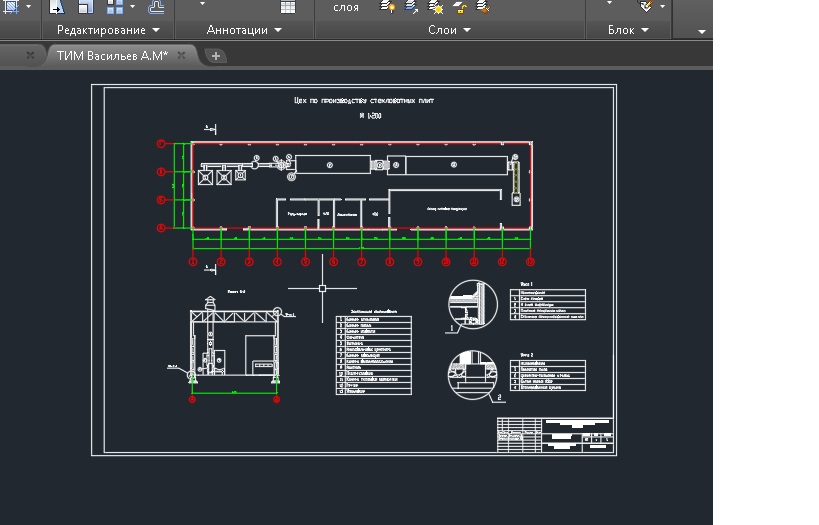This screenshot has width=819, height=525.
Task: Click the Hatch tool icon in the ribbon
Action: pyautogui.click(x=10, y=7)
